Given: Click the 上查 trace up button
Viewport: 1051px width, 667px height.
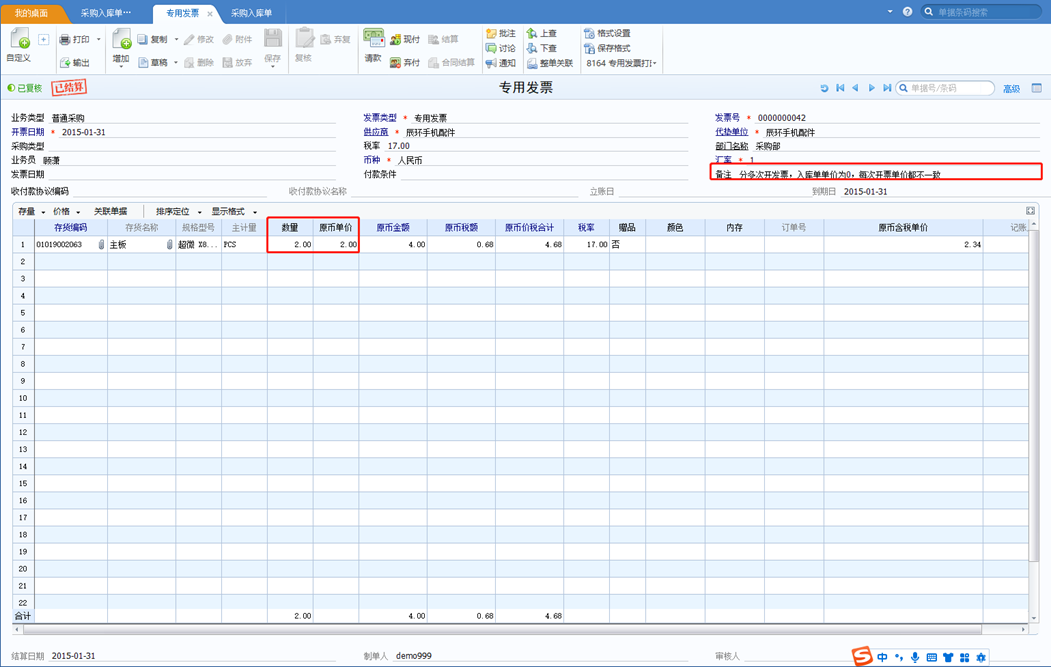Looking at the screenshot, I should [x=542, y=33].
